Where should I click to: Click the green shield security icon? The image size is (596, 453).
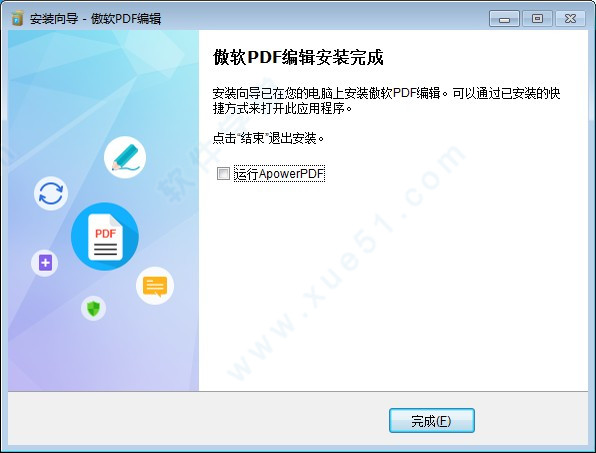94,308
